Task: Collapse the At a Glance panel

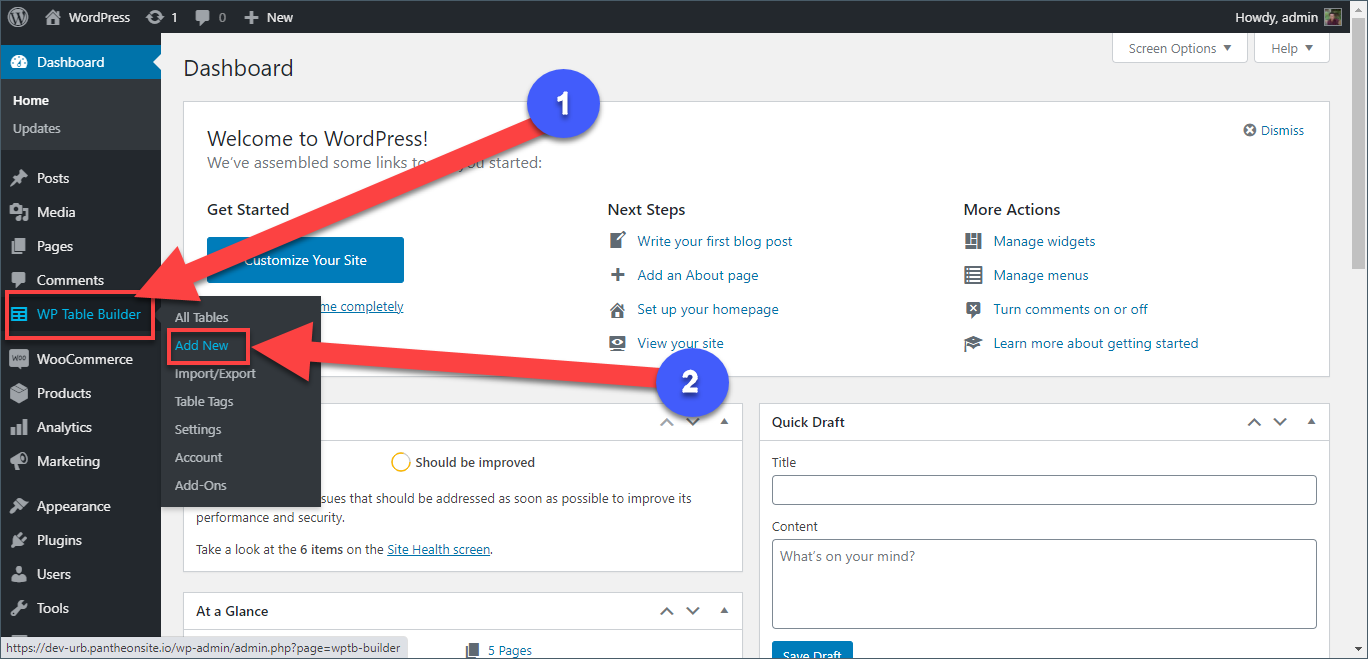Action: point(724,611)
